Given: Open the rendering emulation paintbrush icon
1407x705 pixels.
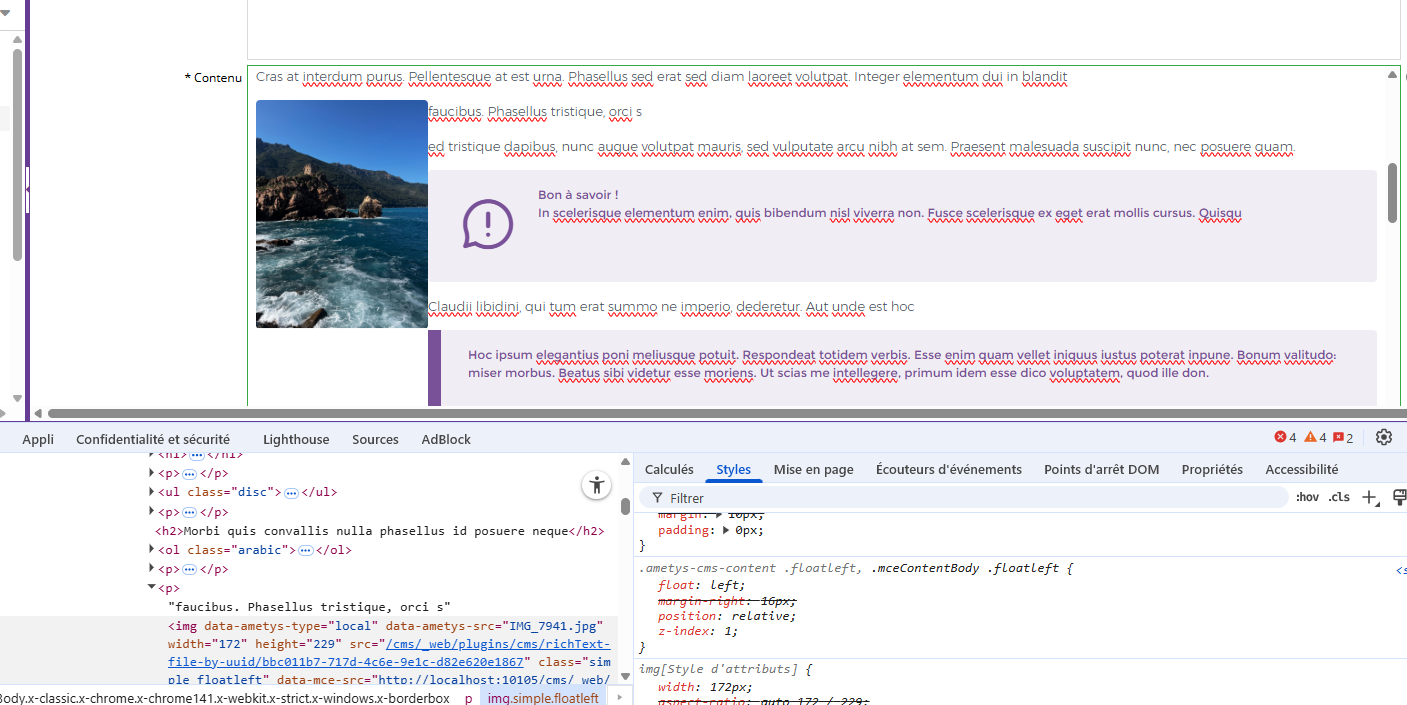Looking at the screenshot, I should 1399,497.
